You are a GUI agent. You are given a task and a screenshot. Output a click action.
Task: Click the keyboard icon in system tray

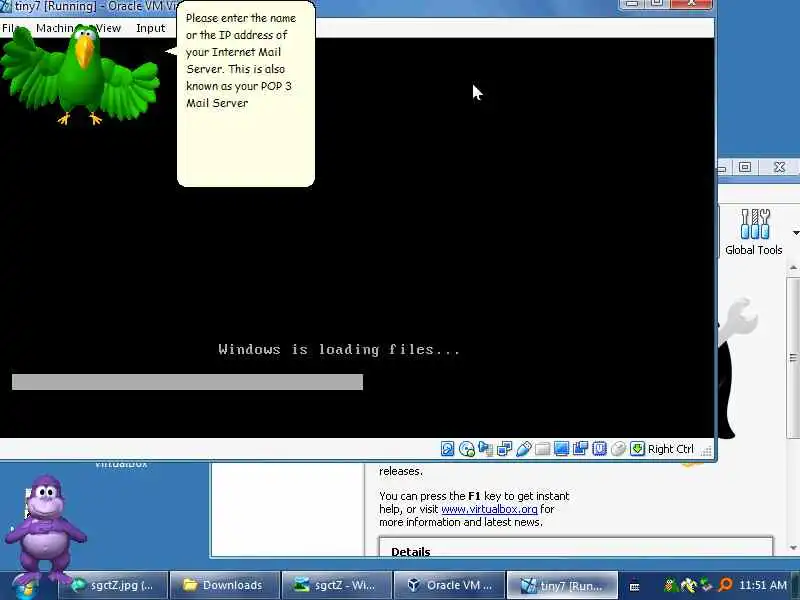click(634, 587)
